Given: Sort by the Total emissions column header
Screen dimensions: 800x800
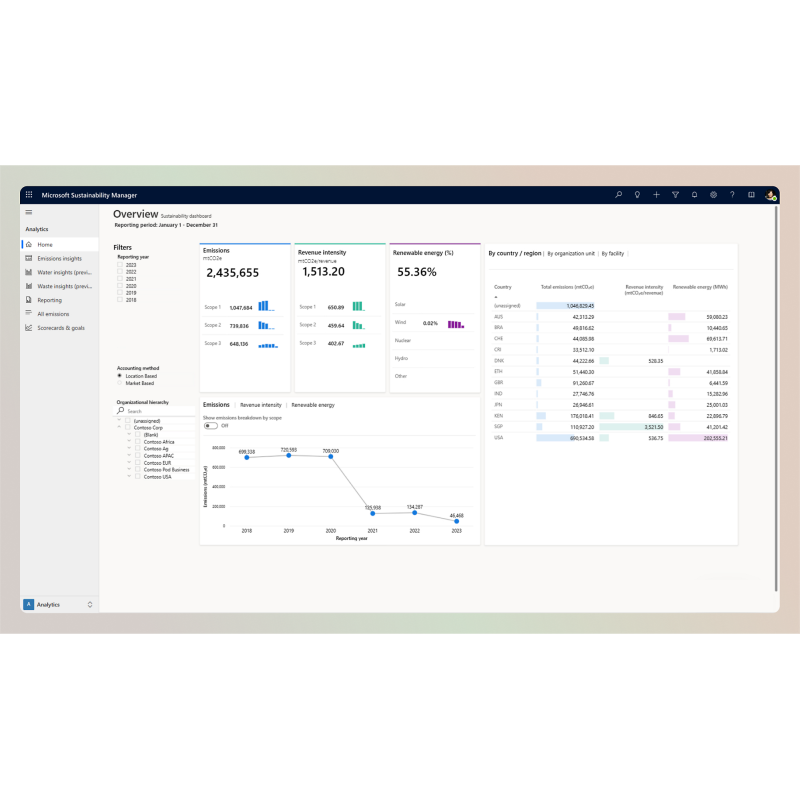Looking at the screenshot, I should click(567, 287).
